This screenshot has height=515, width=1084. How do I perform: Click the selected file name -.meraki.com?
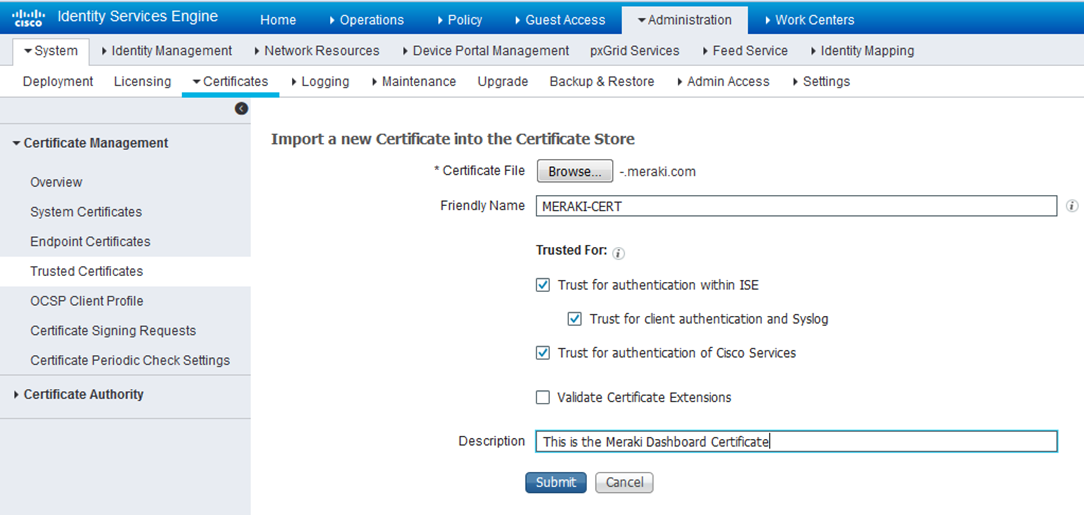[x=657, y=172]
